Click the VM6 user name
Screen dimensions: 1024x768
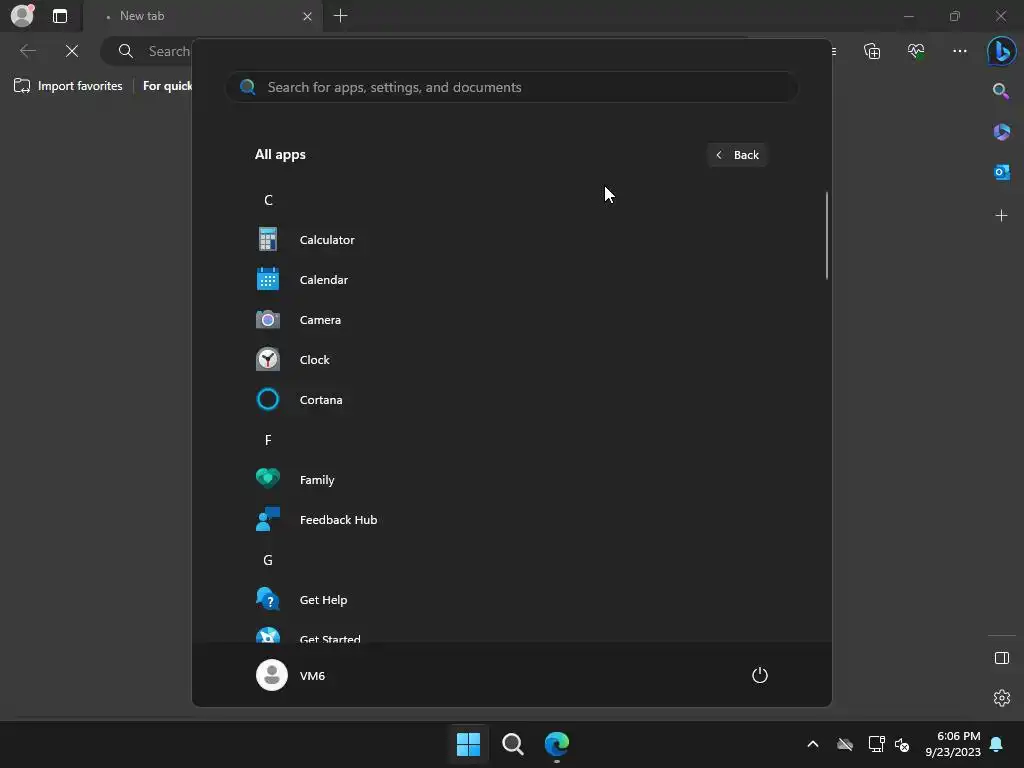coord(312,675)
